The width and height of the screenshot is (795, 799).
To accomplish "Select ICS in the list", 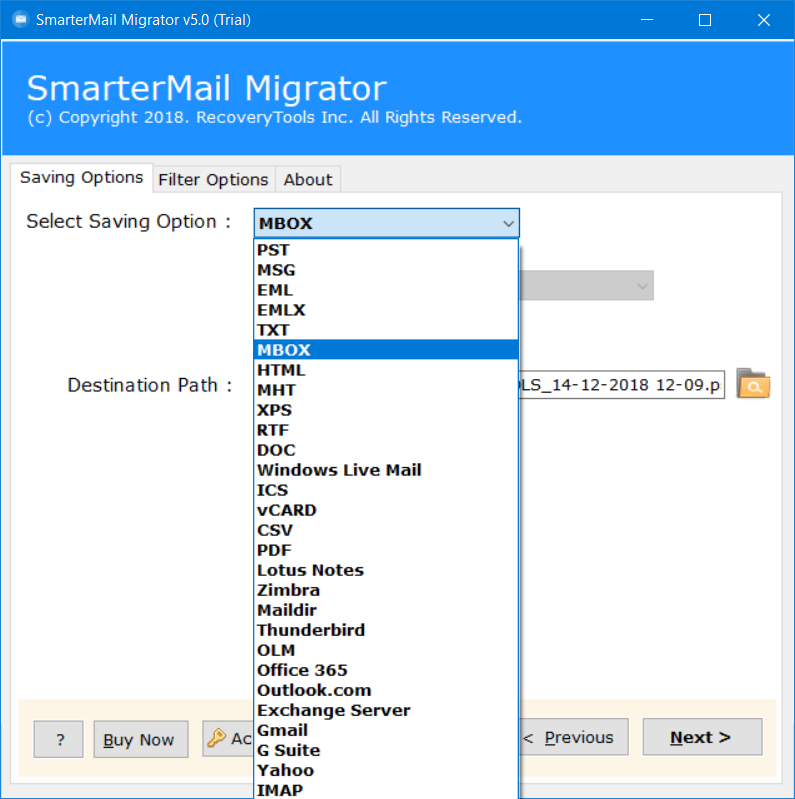I will coord(386,490).
